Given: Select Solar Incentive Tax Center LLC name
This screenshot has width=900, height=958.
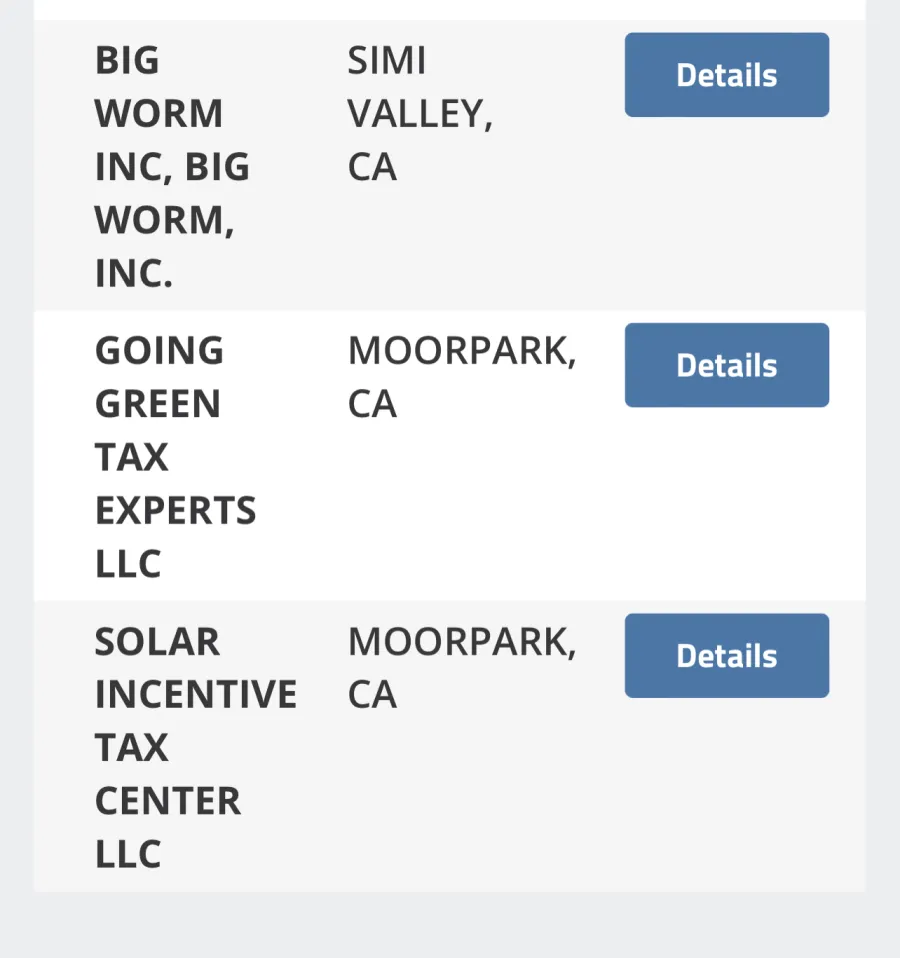Looking at the screenshot, I should pos(196,747).
